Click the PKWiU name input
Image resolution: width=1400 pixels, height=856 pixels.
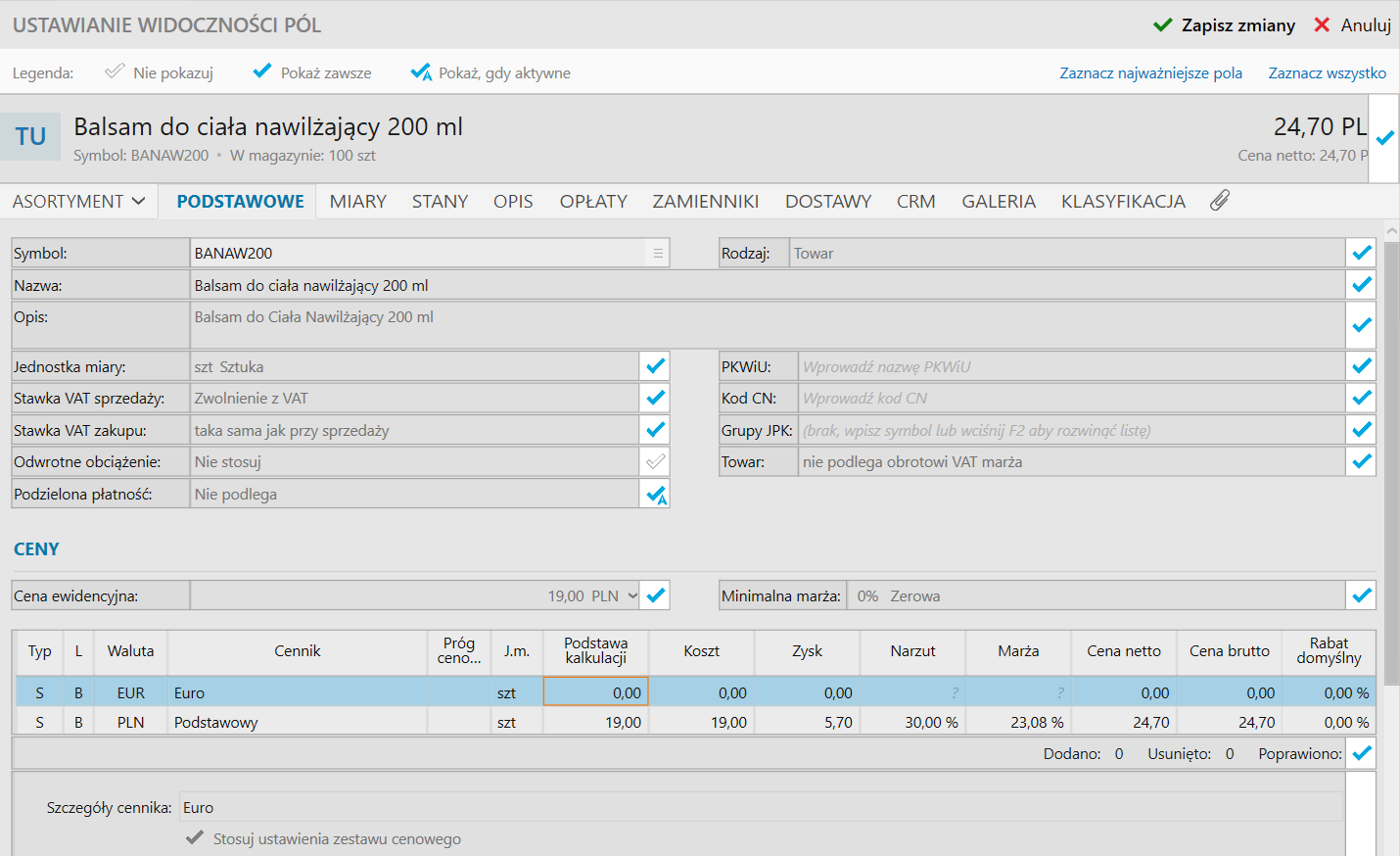[x=1071, y=366]
